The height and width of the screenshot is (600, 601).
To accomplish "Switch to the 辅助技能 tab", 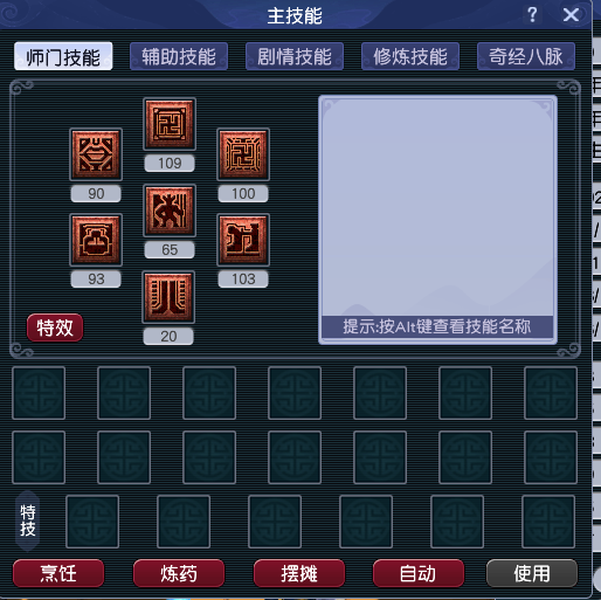I will pyautogui.click(x=179, y=56).
